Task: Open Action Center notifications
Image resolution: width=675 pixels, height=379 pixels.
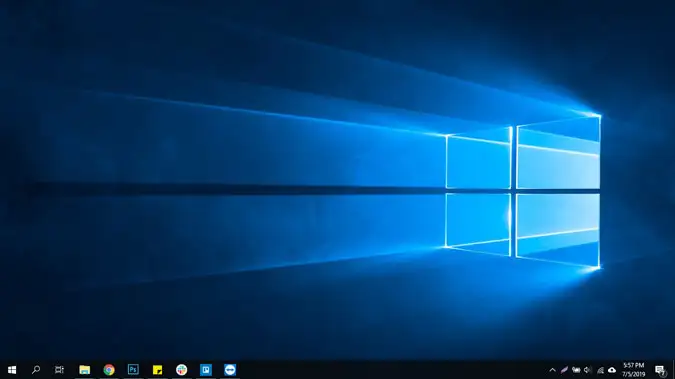Action: 660,370
